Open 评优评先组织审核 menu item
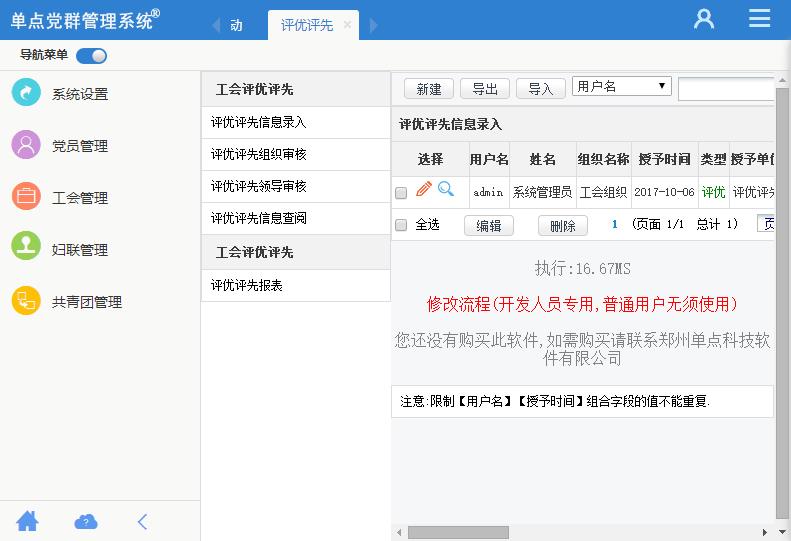The image size is (791, 541). [x=296, y=154]
